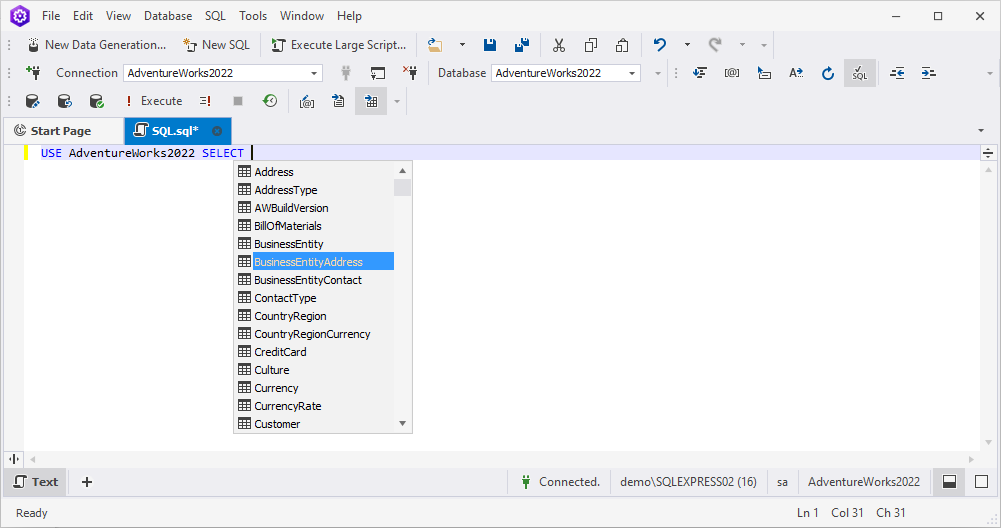Click the pencil-and-@ icon in the Execute toolbar

click(x=307, y=101)
